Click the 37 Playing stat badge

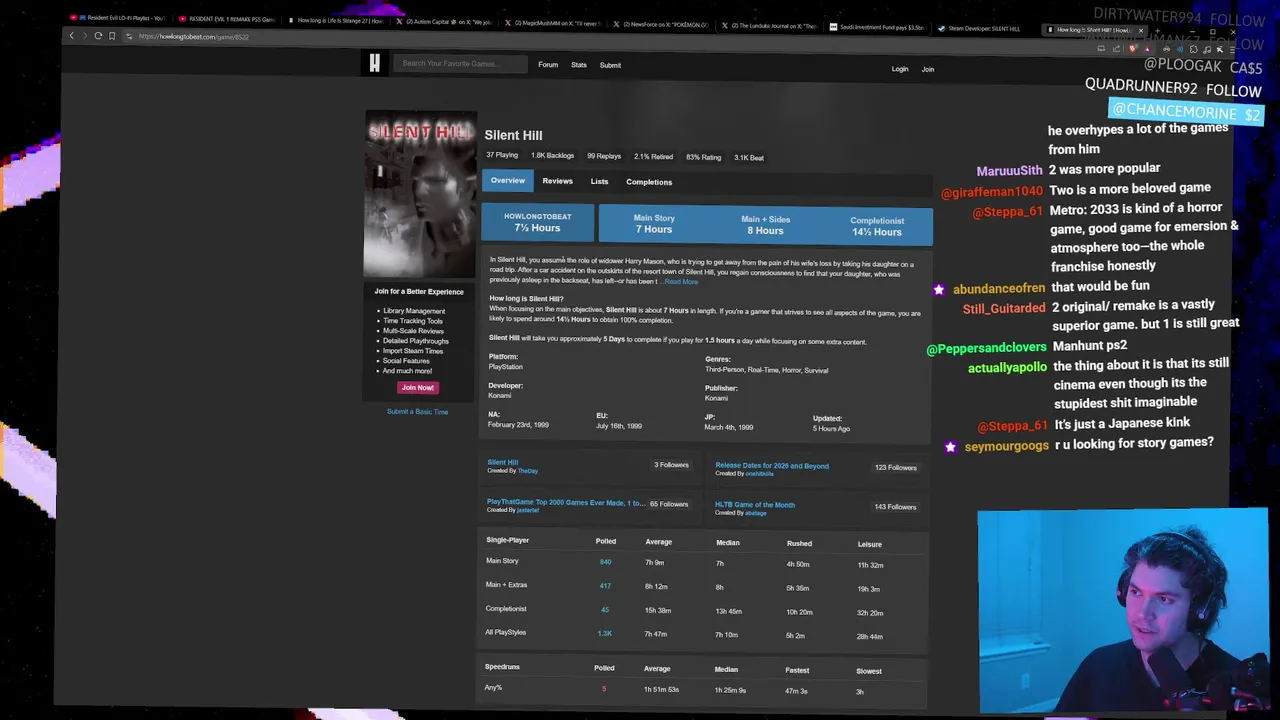click(x=502, y=156)
